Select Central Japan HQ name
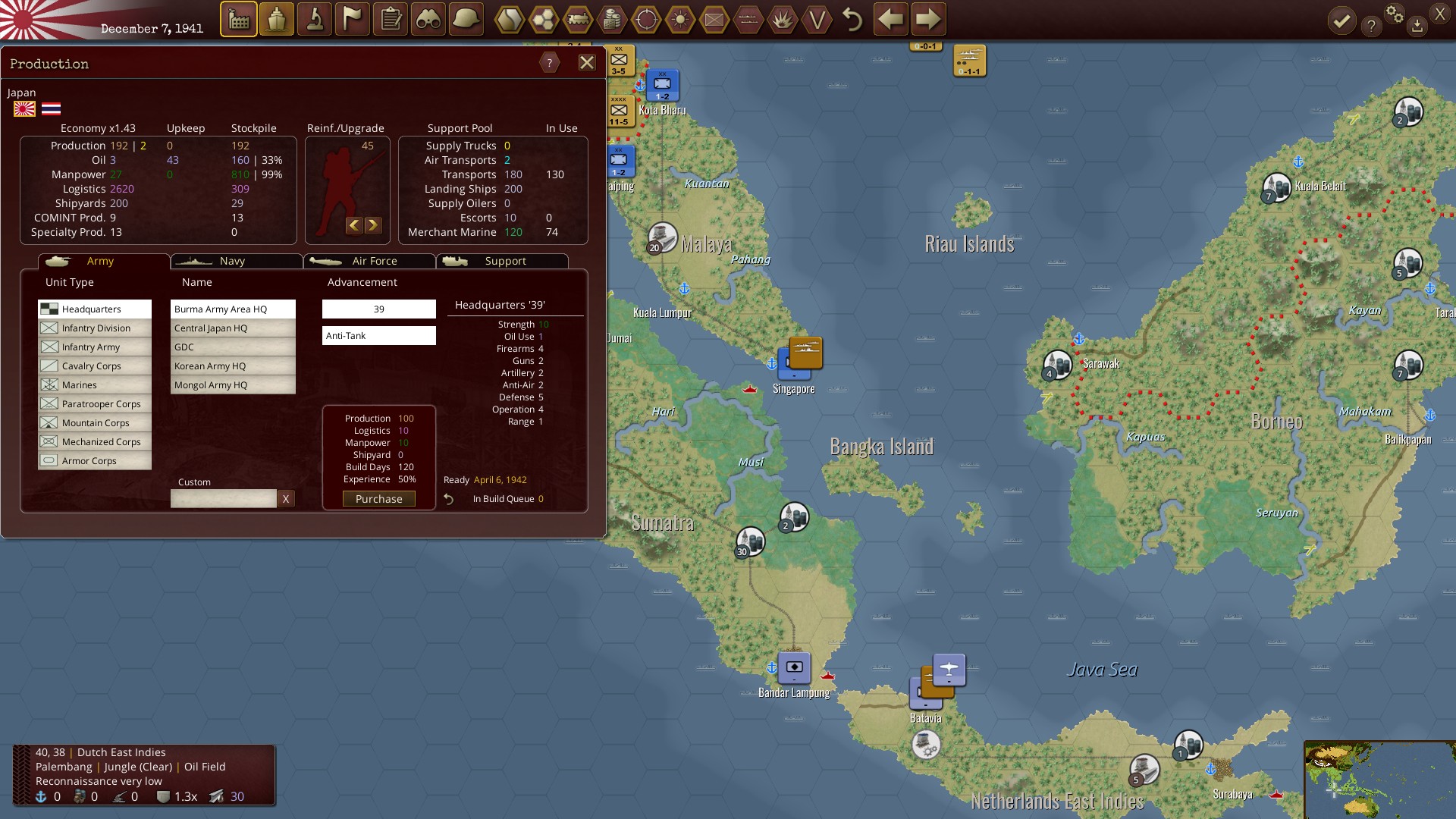The width and height of the screenshot is (1456, 819). [x=233, y=328]
